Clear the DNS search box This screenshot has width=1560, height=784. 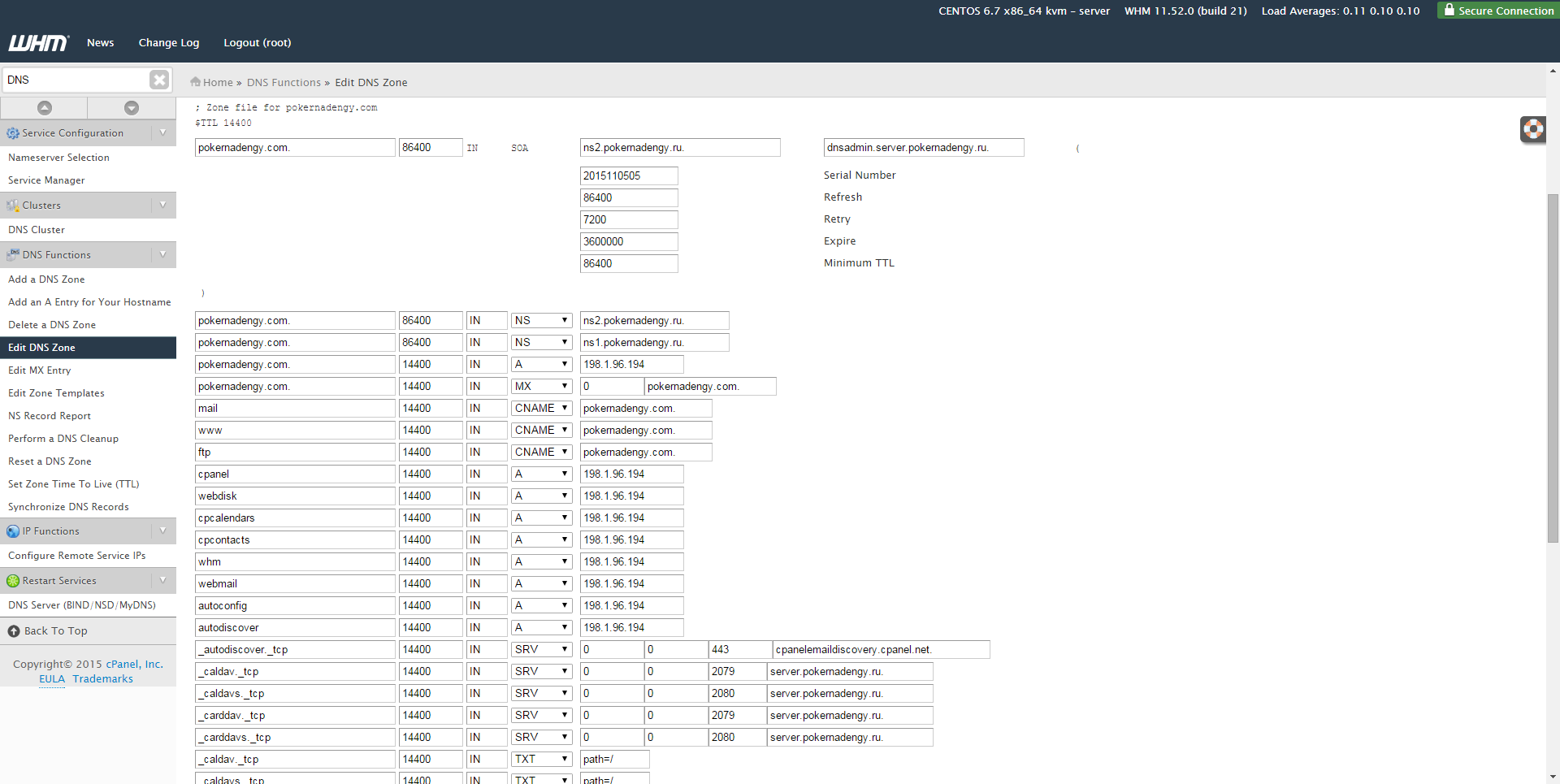159,80
